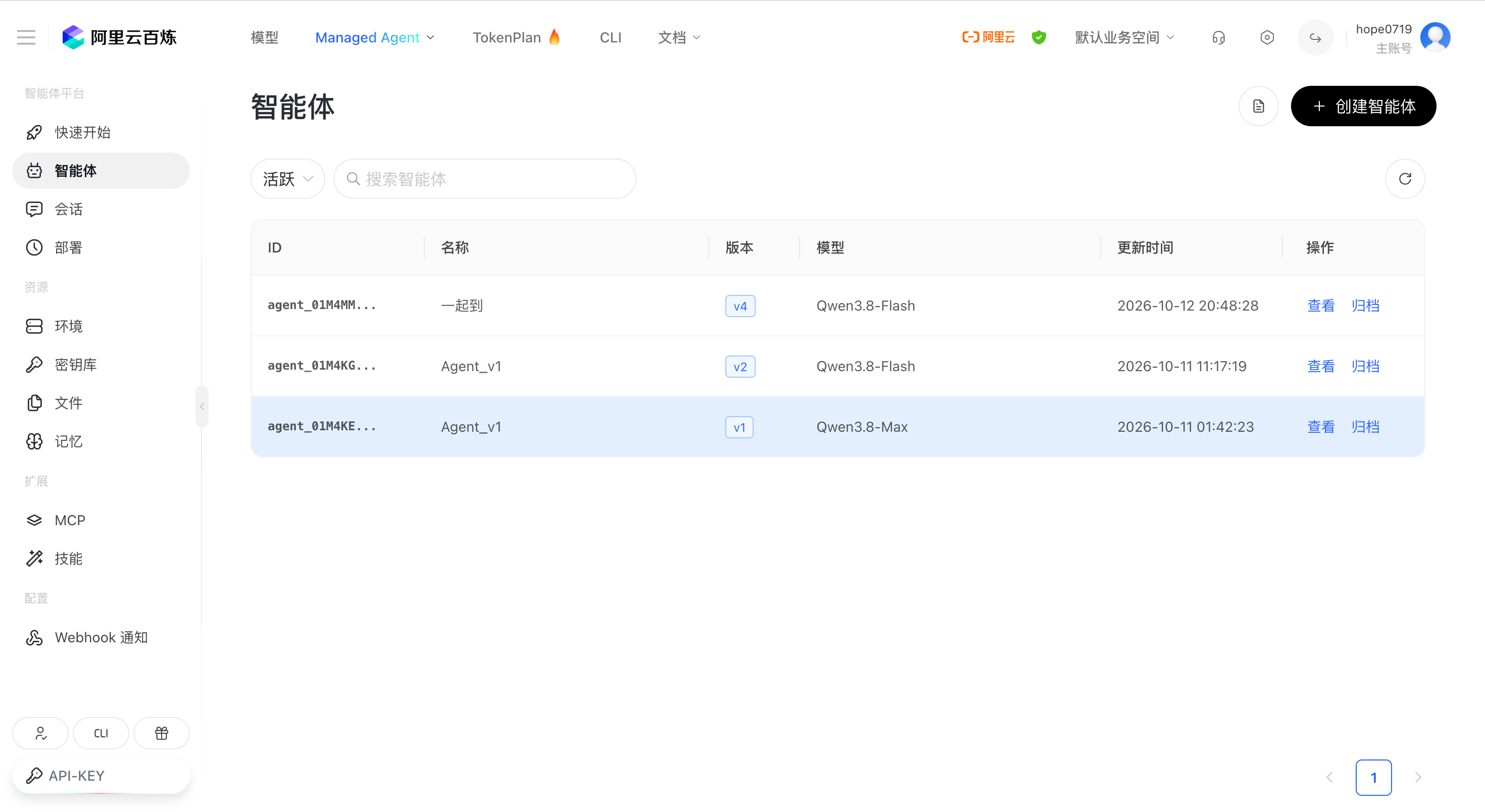Open the headset support icon

click(1218, 37)
